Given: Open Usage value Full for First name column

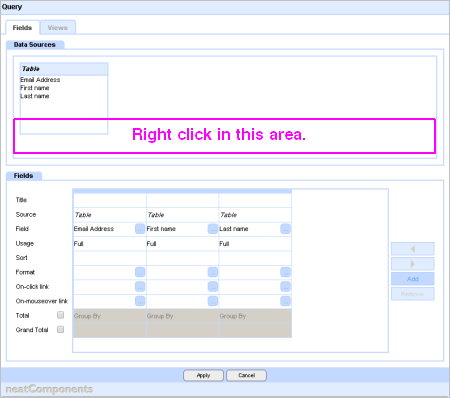Looking at the screenshot, I should 183,244.
